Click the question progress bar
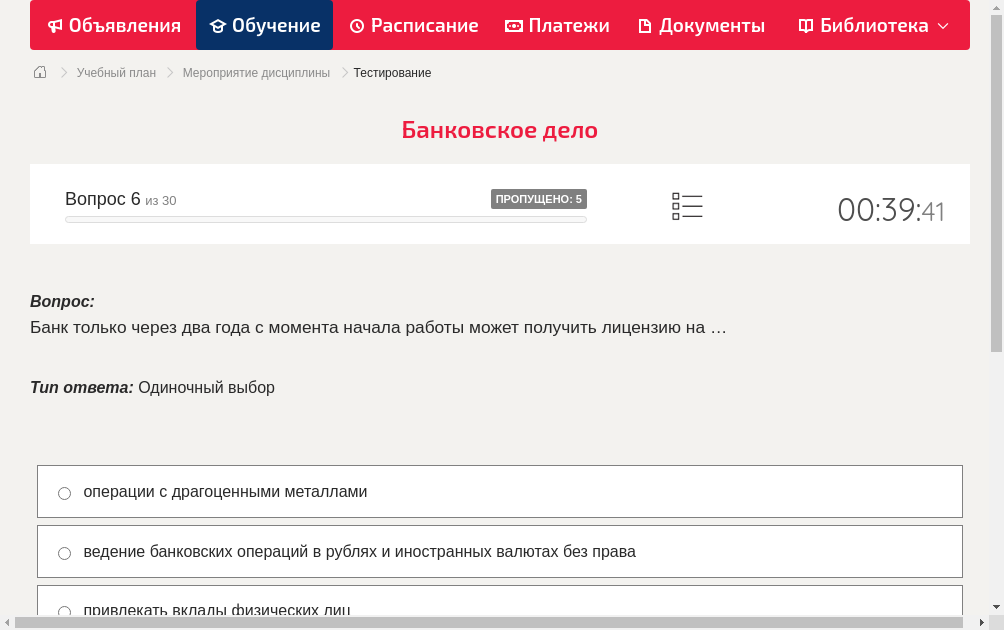This screenshot has height=630, width=1004. pos(325,219)
